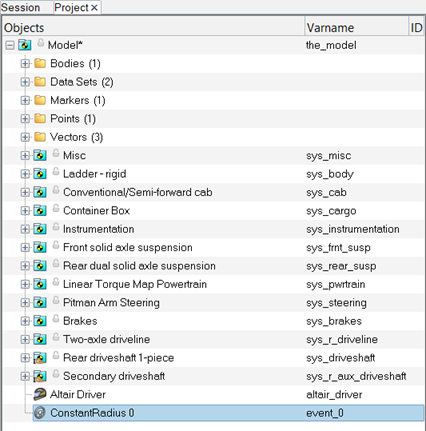Viewport: 426px width, 431px height.
Task: Expand the Data Sets folder
Action: [x=25, y=82]
